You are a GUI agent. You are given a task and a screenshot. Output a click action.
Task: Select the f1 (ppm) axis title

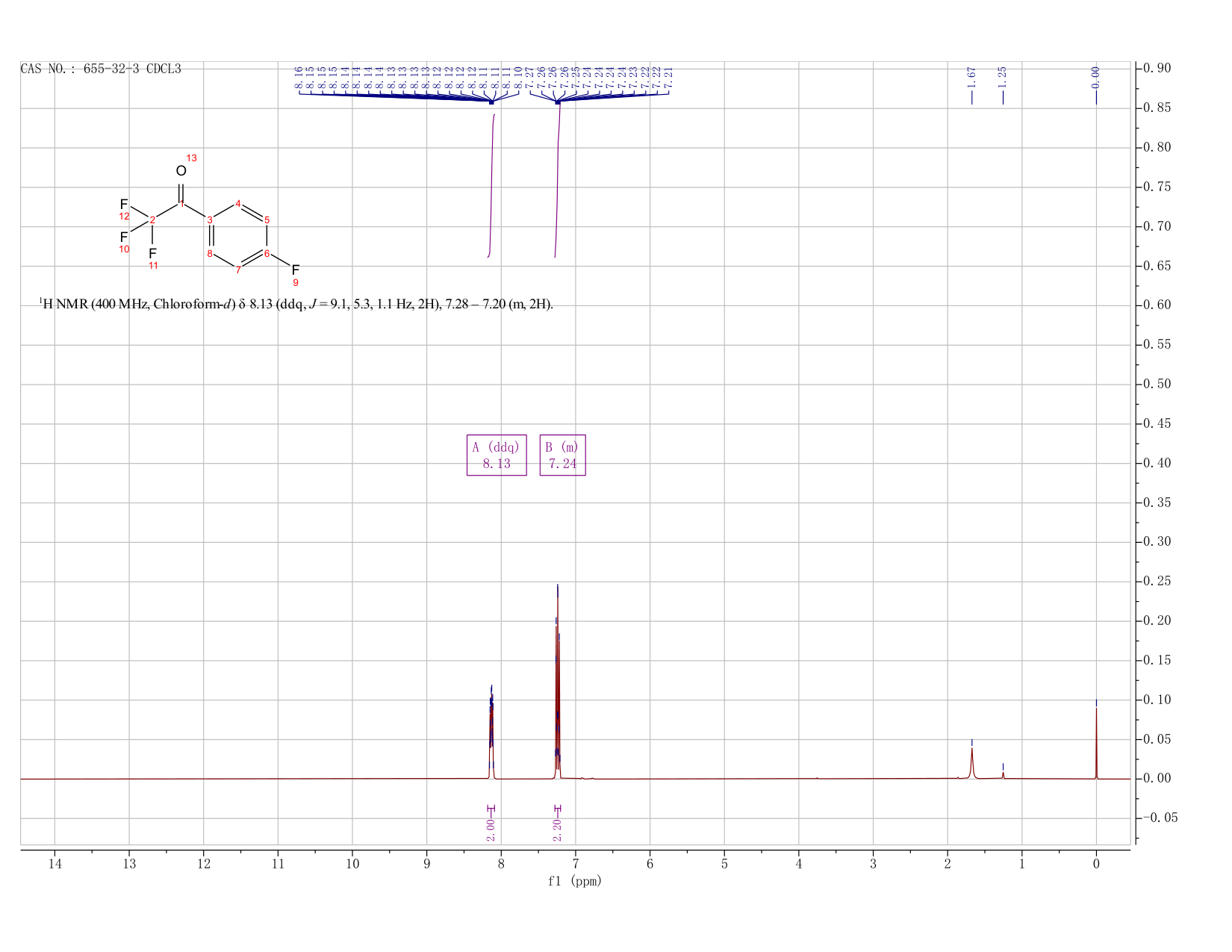(x=575, y=881)
